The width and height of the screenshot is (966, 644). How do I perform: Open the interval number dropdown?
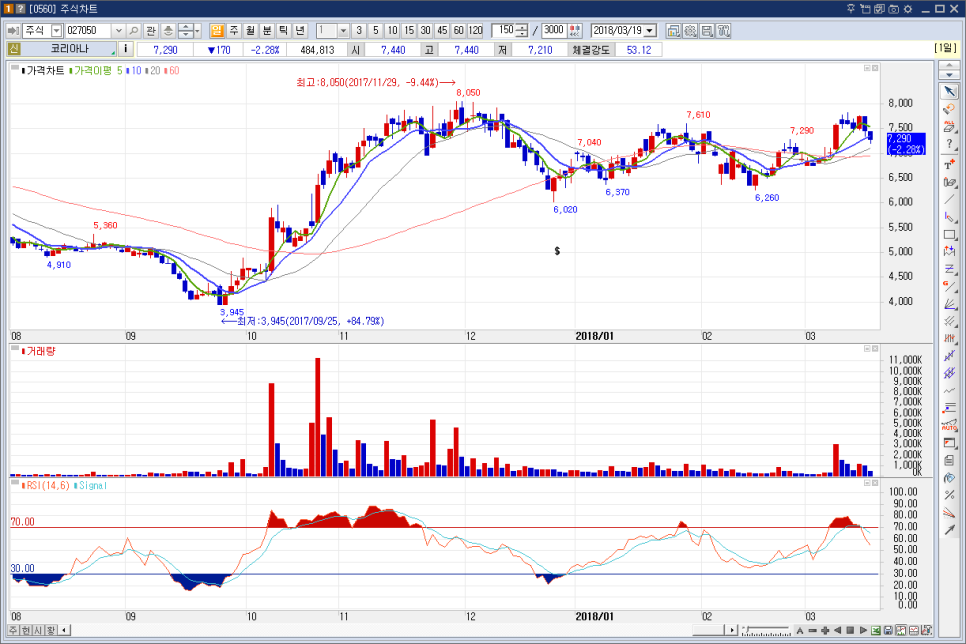tap(343, 30)
